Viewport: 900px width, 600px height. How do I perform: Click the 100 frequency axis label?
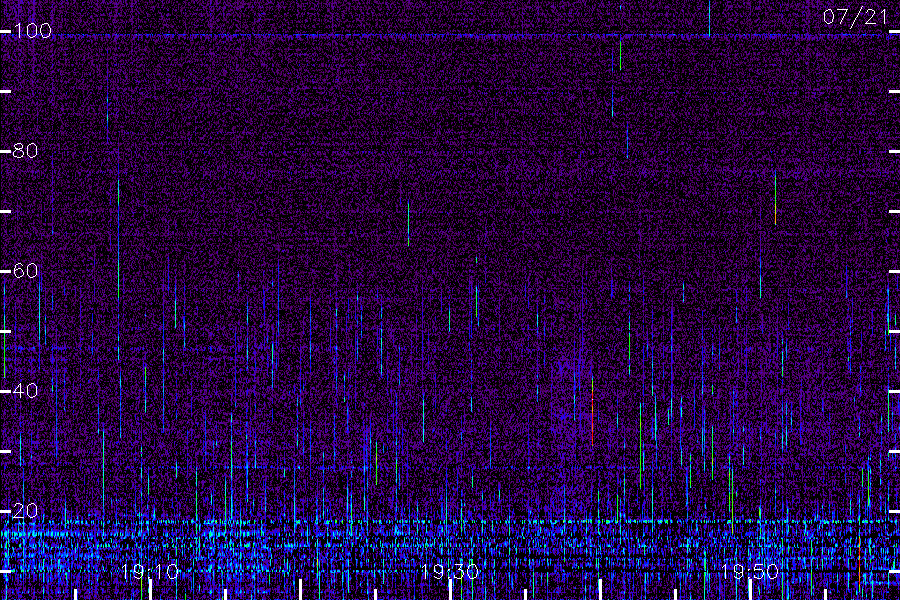pos(32,30)
